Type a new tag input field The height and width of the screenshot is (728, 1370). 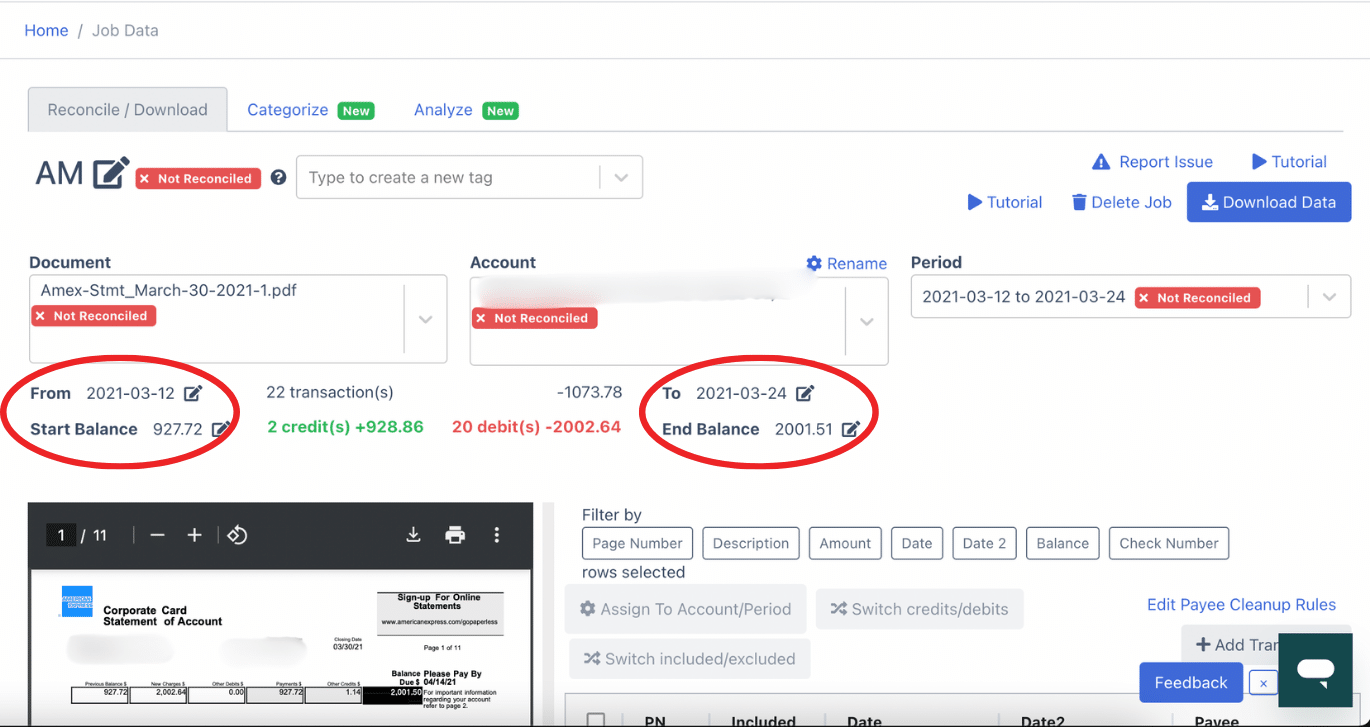click(449, 178)
